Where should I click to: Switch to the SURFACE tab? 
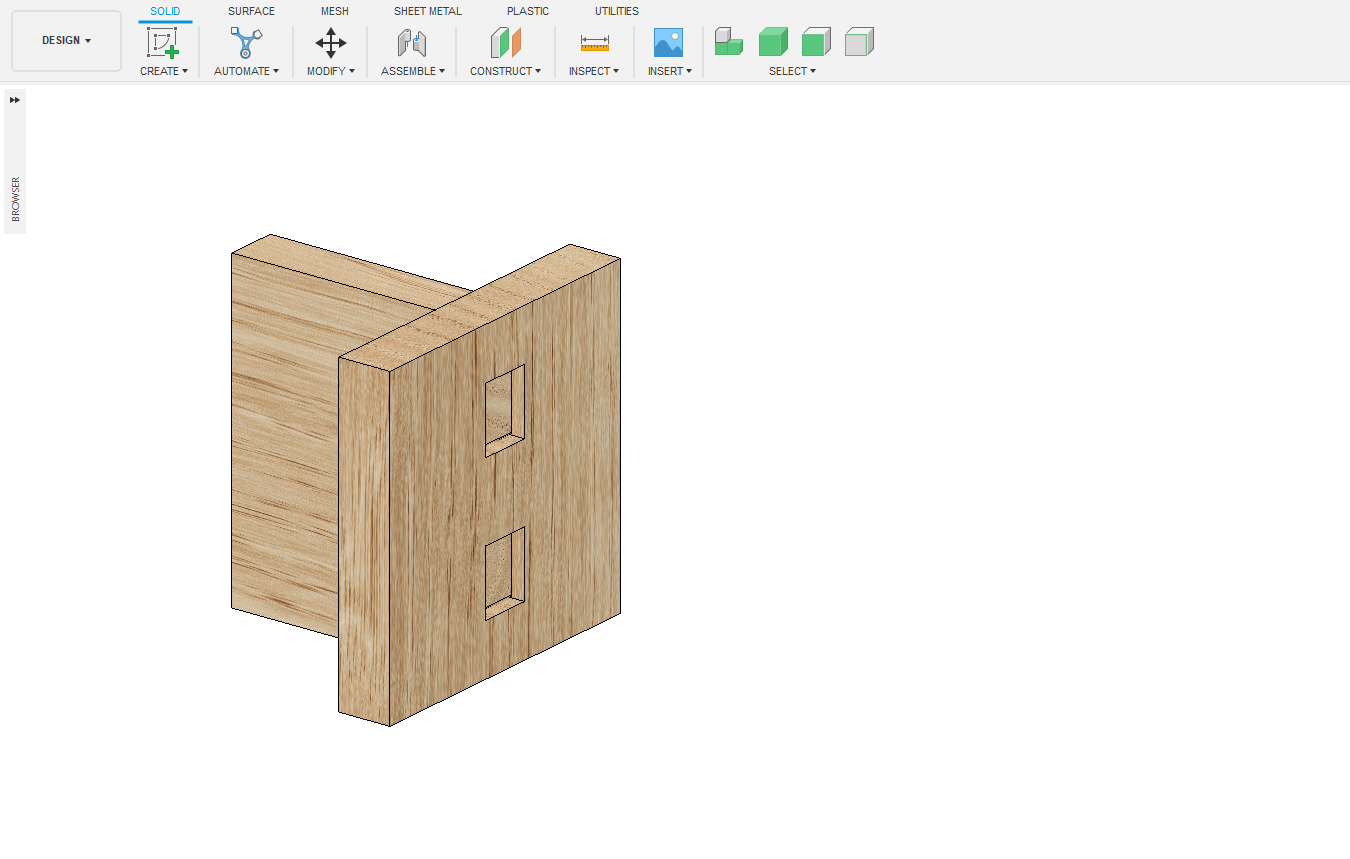pos(251,11)
